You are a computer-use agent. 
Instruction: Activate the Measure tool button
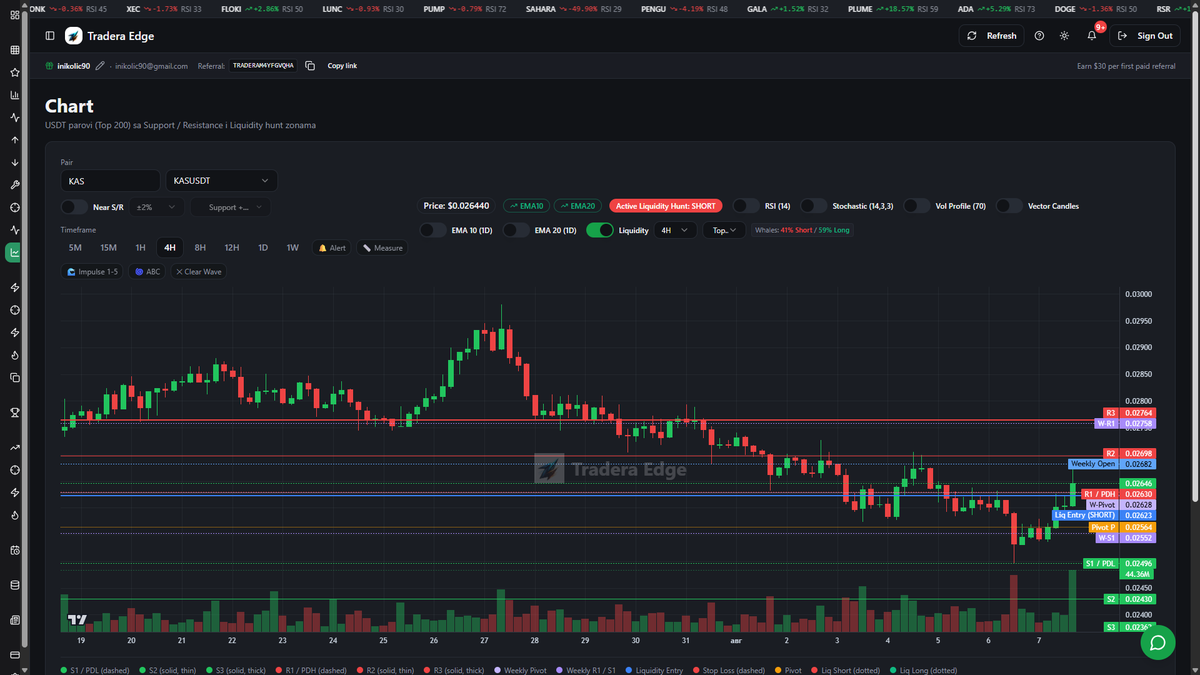pyautogui.click(x=382, y=247)
